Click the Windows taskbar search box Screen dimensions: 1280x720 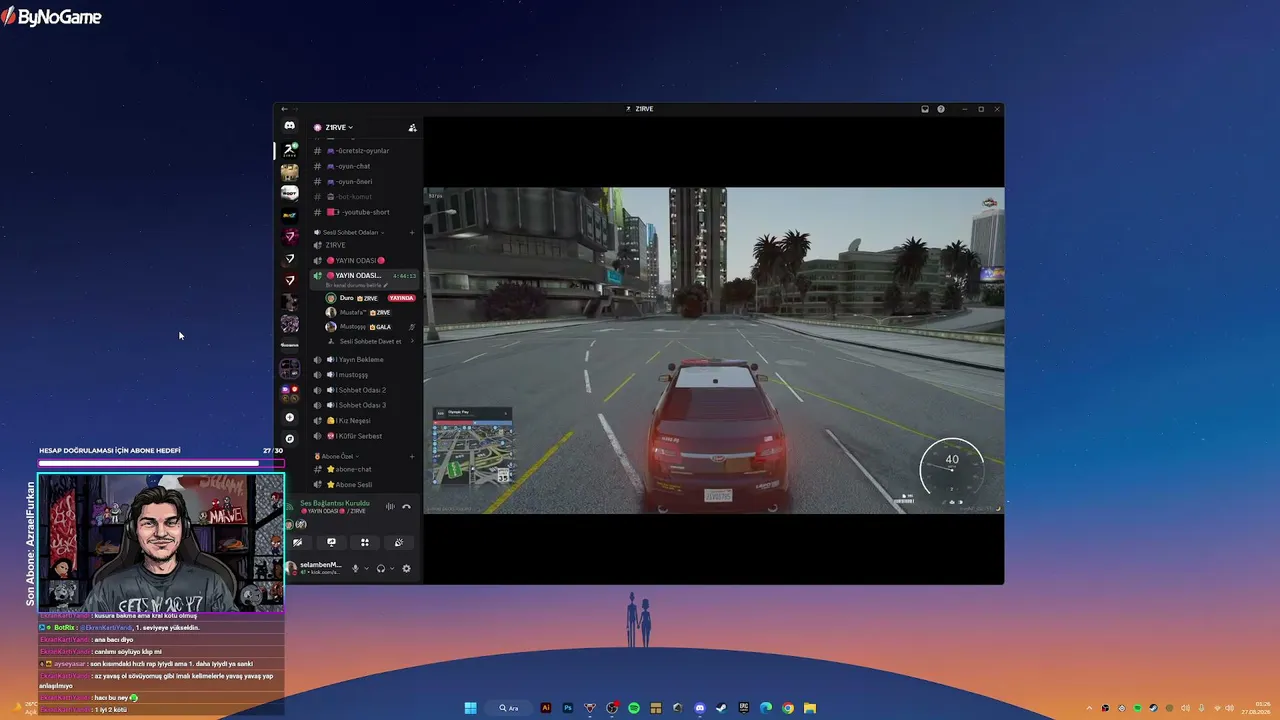[508, 708]
